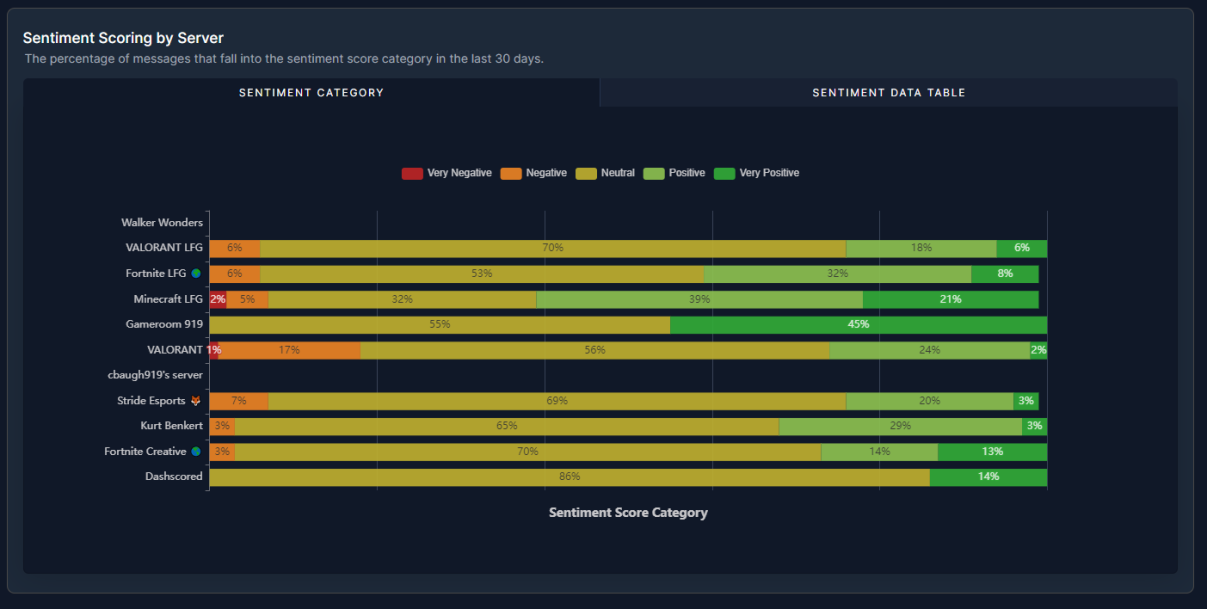
Task: Toggle the Very Negative legend series
Action: 412,173
